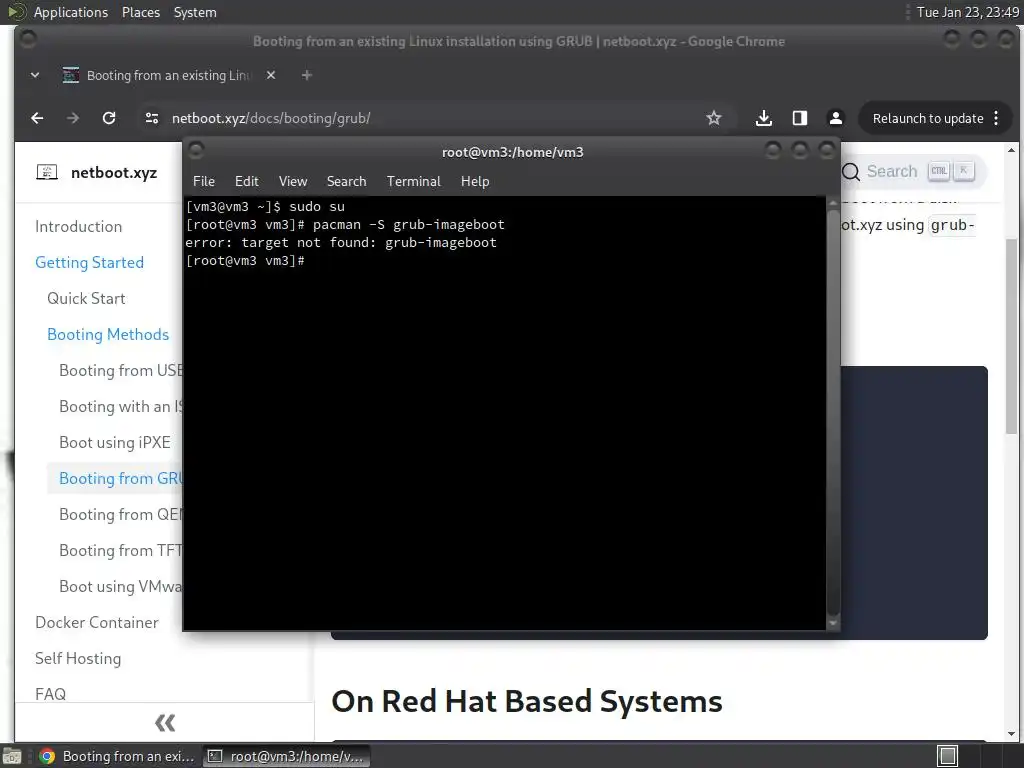Image resolution: width=1024 pixels, height=768 pixels.
Task: Click the terminal window menu icon in titlebar
Action: [x=196, y=152]
